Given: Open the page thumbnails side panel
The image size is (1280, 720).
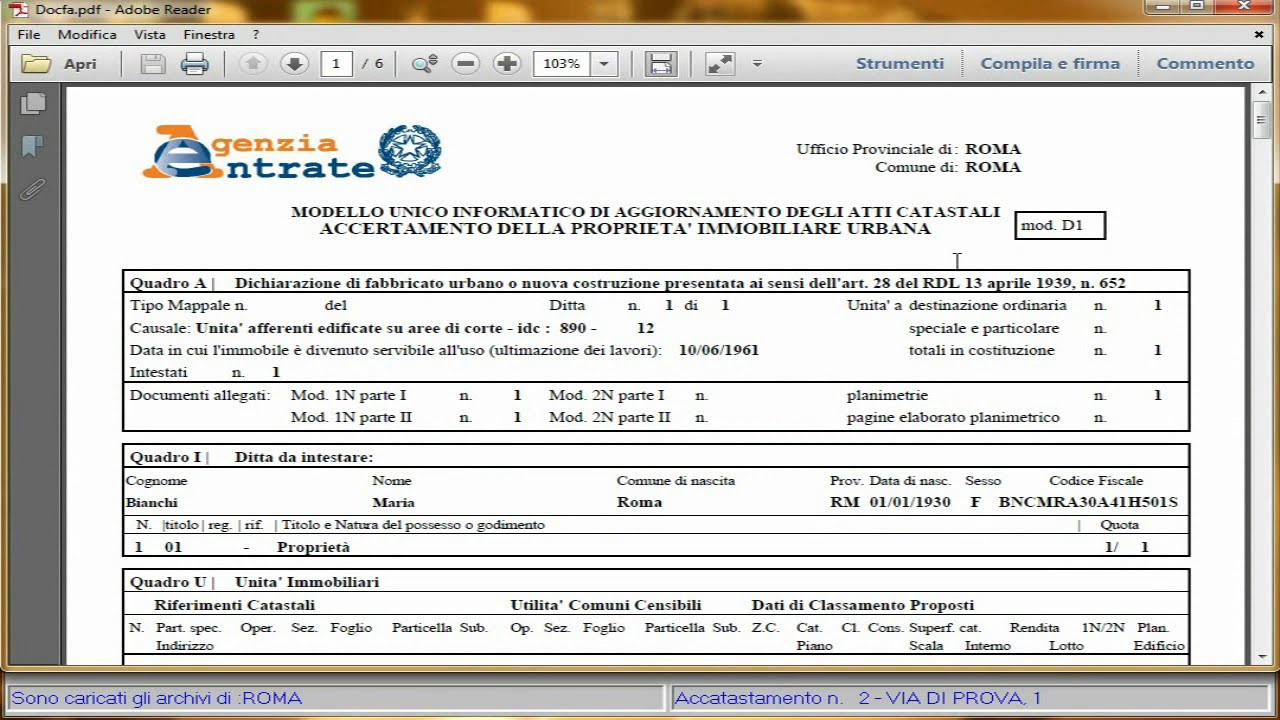Looking at the screenshot, I should coord(33,103).
